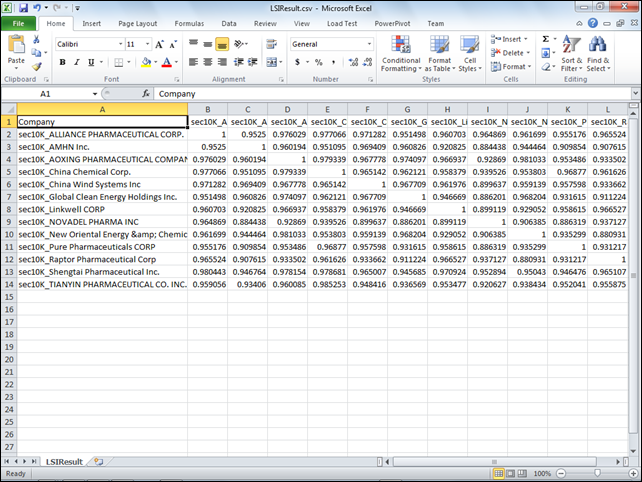Decrease font size with Shrink Font

point(173,44)
